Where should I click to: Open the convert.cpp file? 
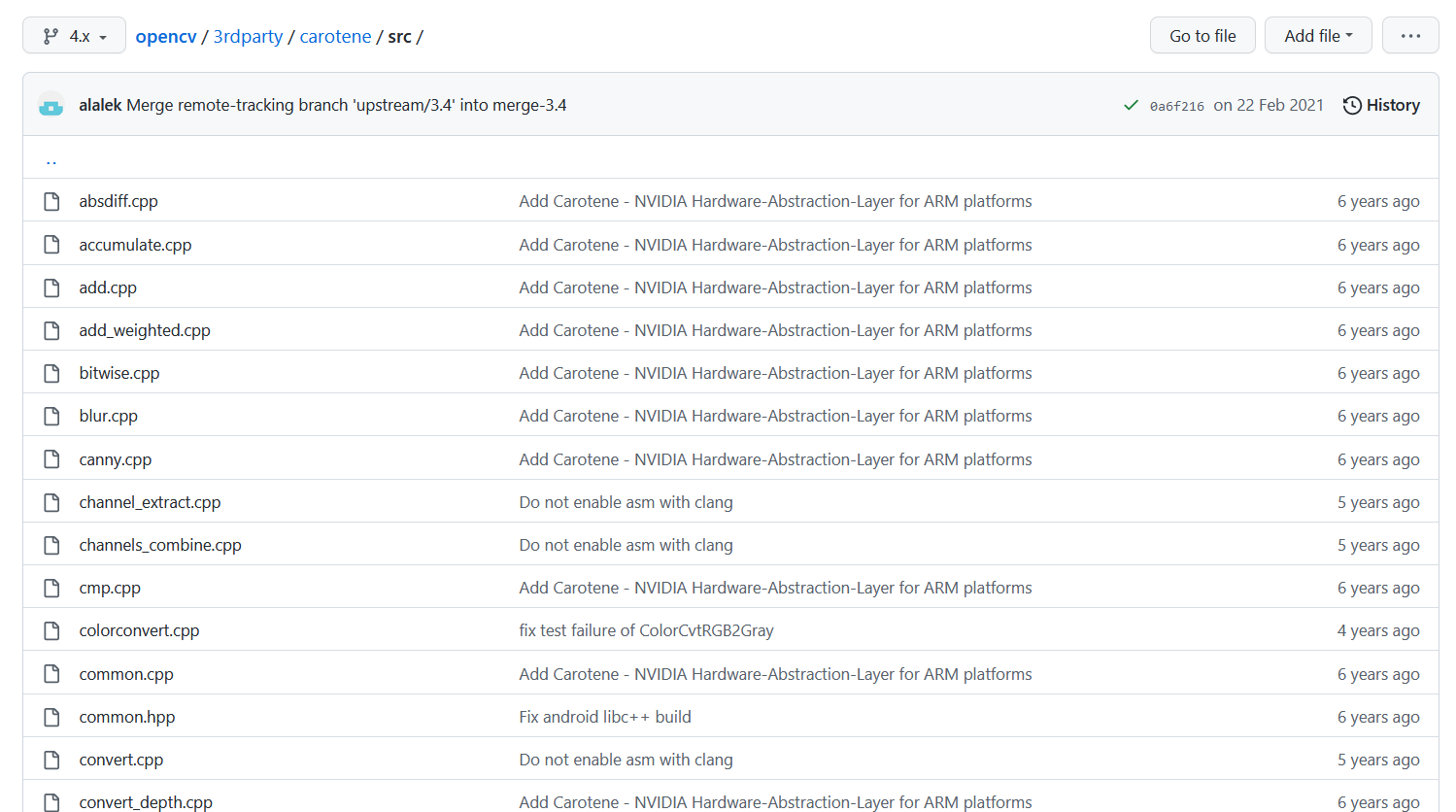pos(121,760)
